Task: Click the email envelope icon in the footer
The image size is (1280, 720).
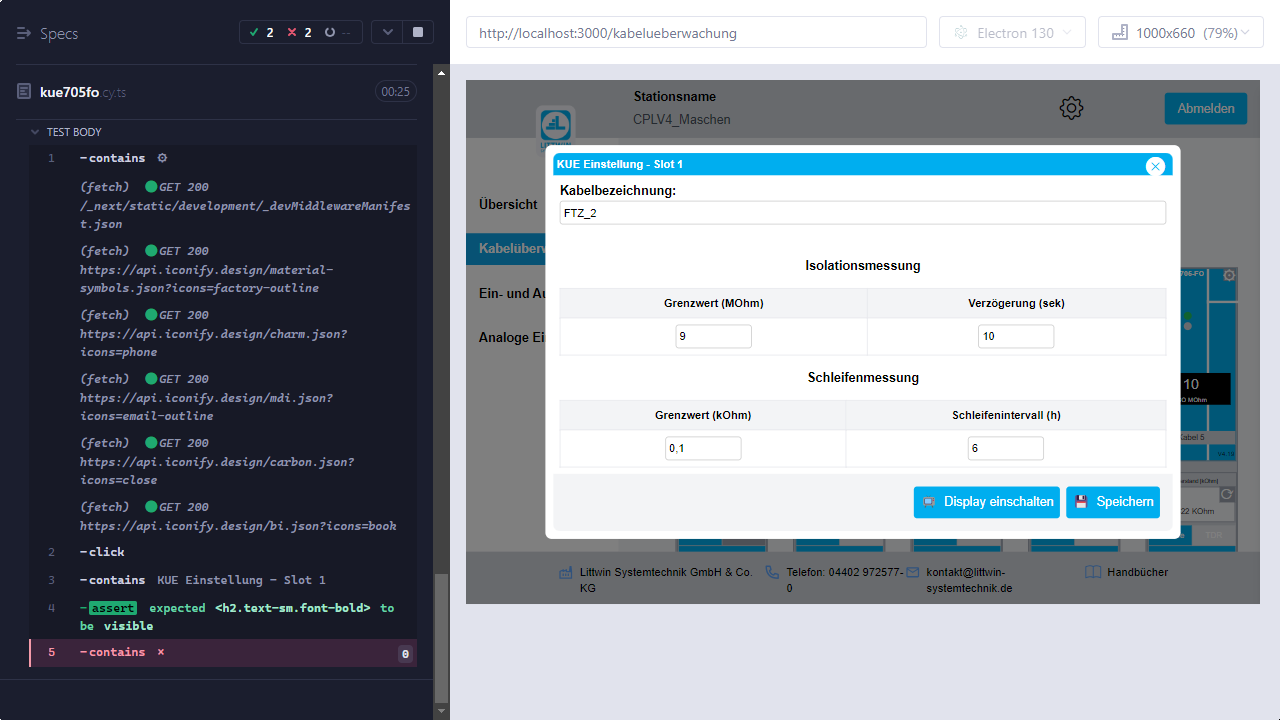Action: (912, 572)
